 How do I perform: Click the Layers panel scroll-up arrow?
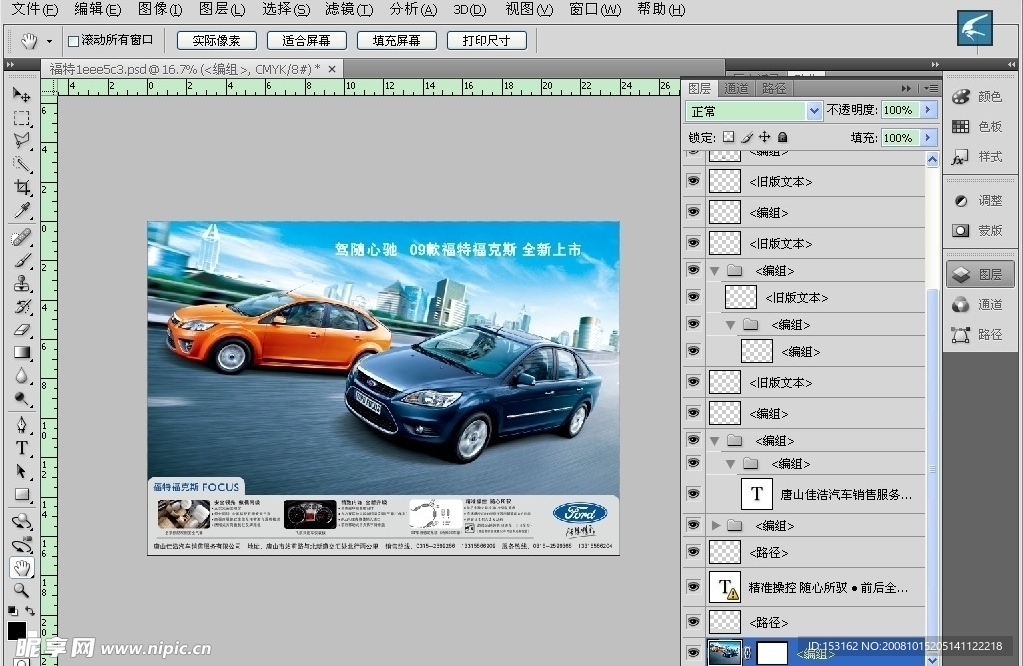(932, 159)
